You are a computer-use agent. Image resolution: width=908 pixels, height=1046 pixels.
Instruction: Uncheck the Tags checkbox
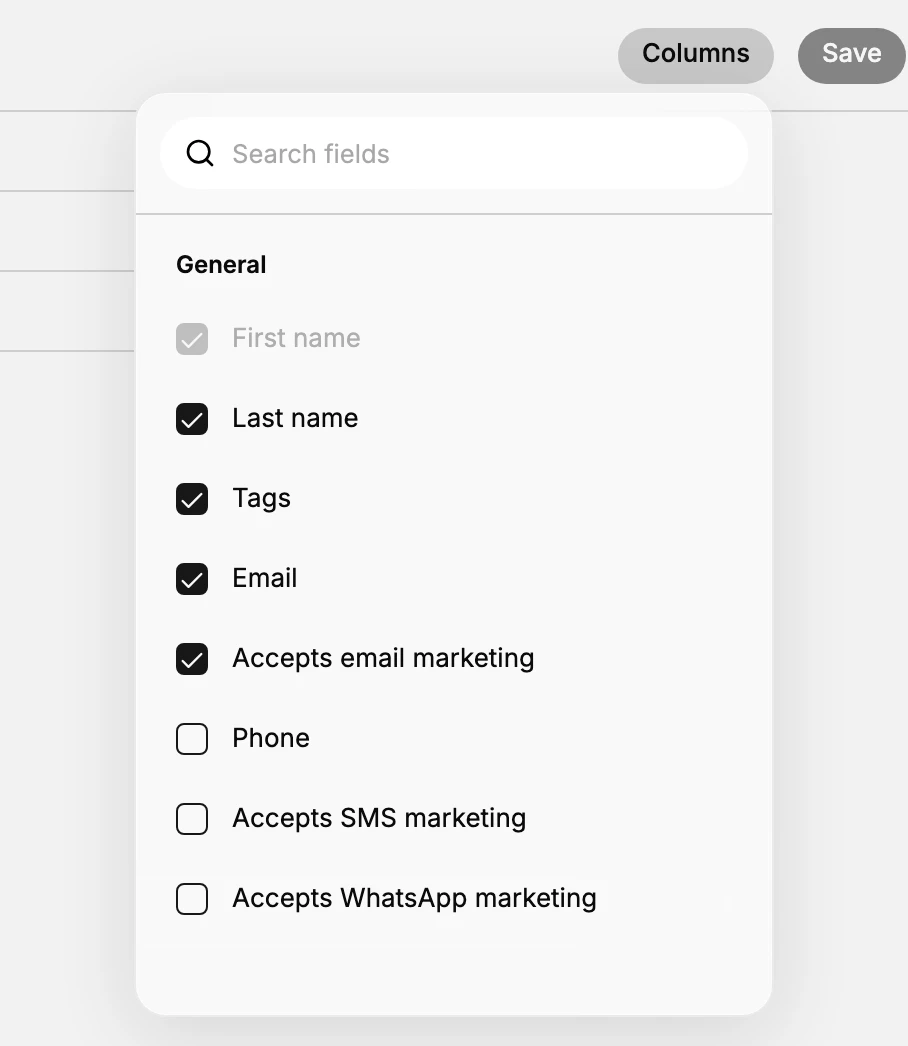click(192, 499)
